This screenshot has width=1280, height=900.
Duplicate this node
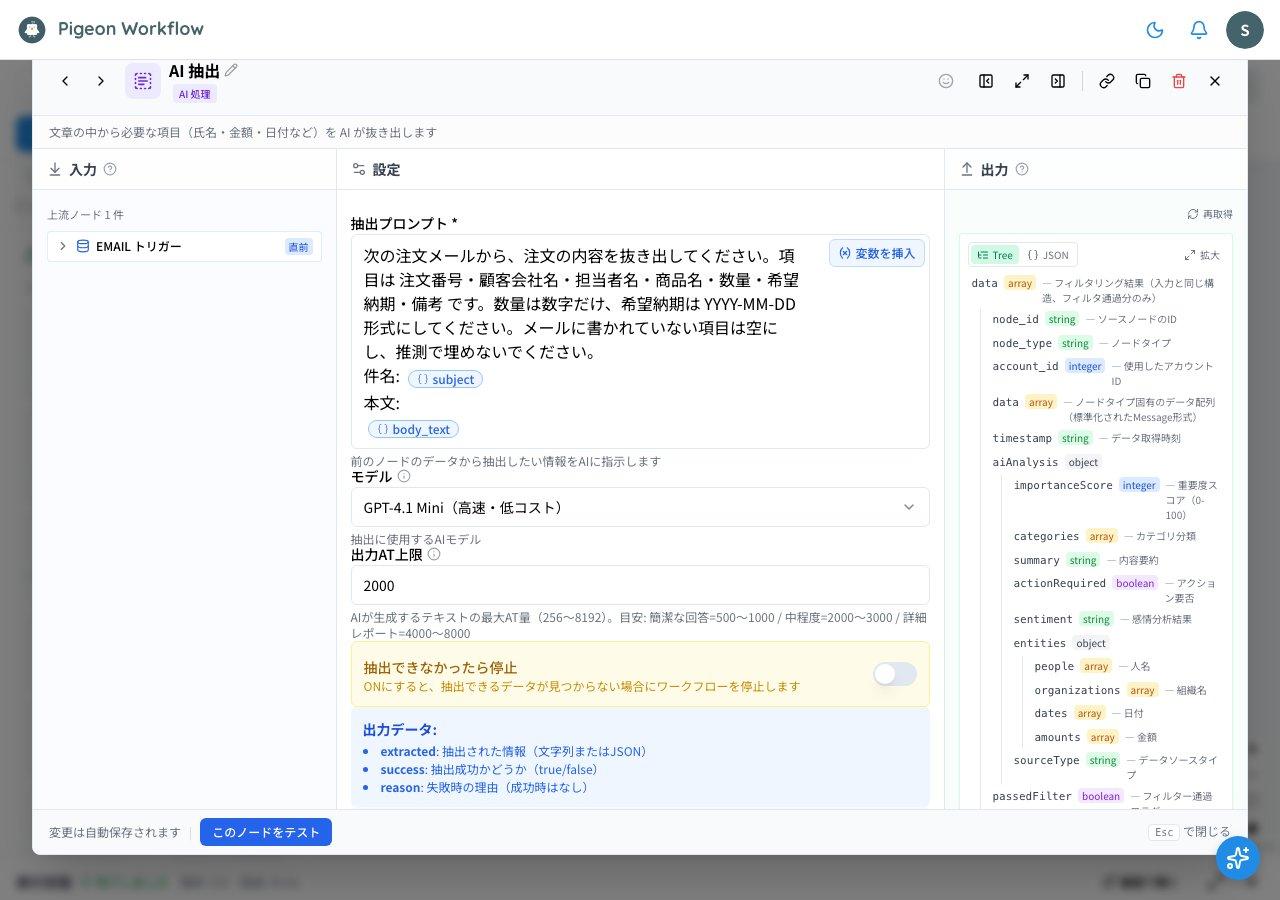[1143, 81]
